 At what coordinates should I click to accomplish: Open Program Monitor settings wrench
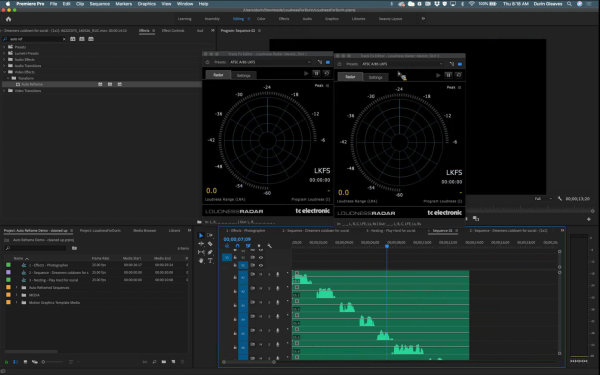559,199
